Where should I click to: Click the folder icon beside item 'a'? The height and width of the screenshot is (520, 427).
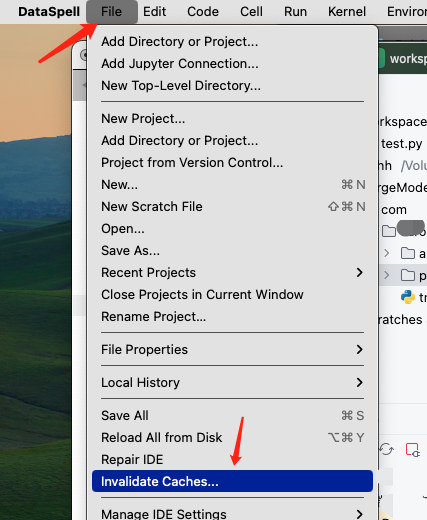tap(408, 253)
